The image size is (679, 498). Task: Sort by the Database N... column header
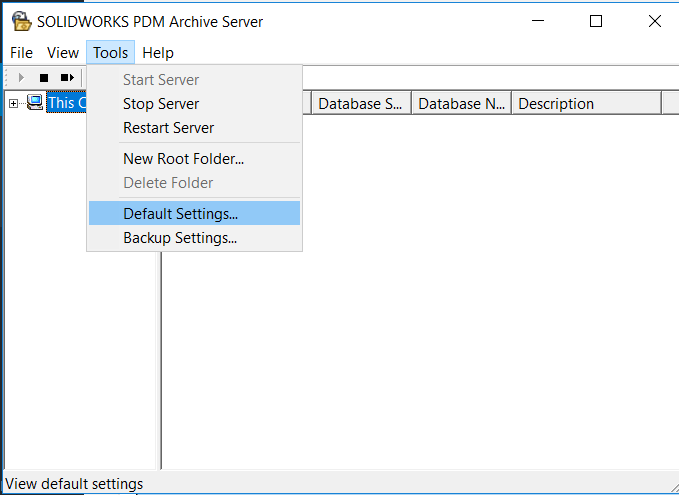[x=461, y=103]
